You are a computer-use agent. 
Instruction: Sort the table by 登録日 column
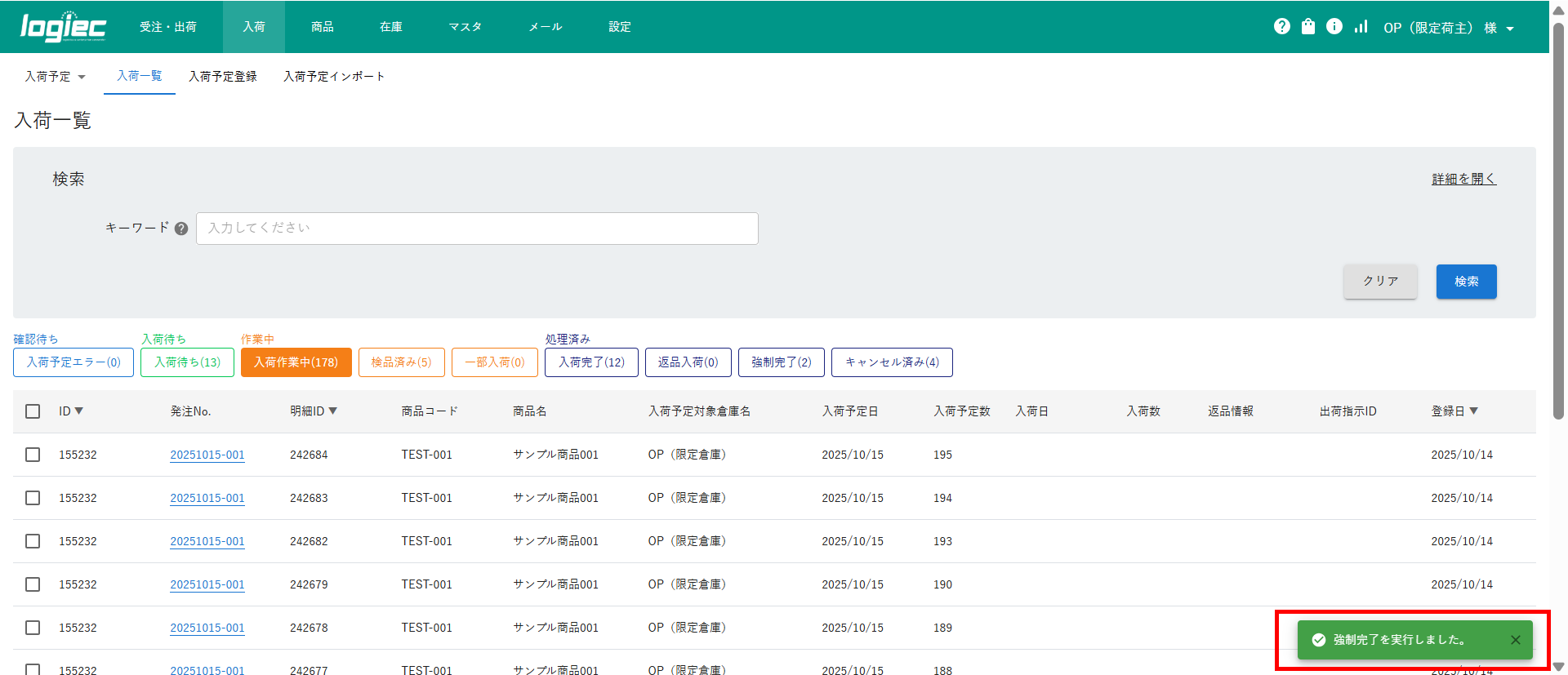(x=1454, y=411)
